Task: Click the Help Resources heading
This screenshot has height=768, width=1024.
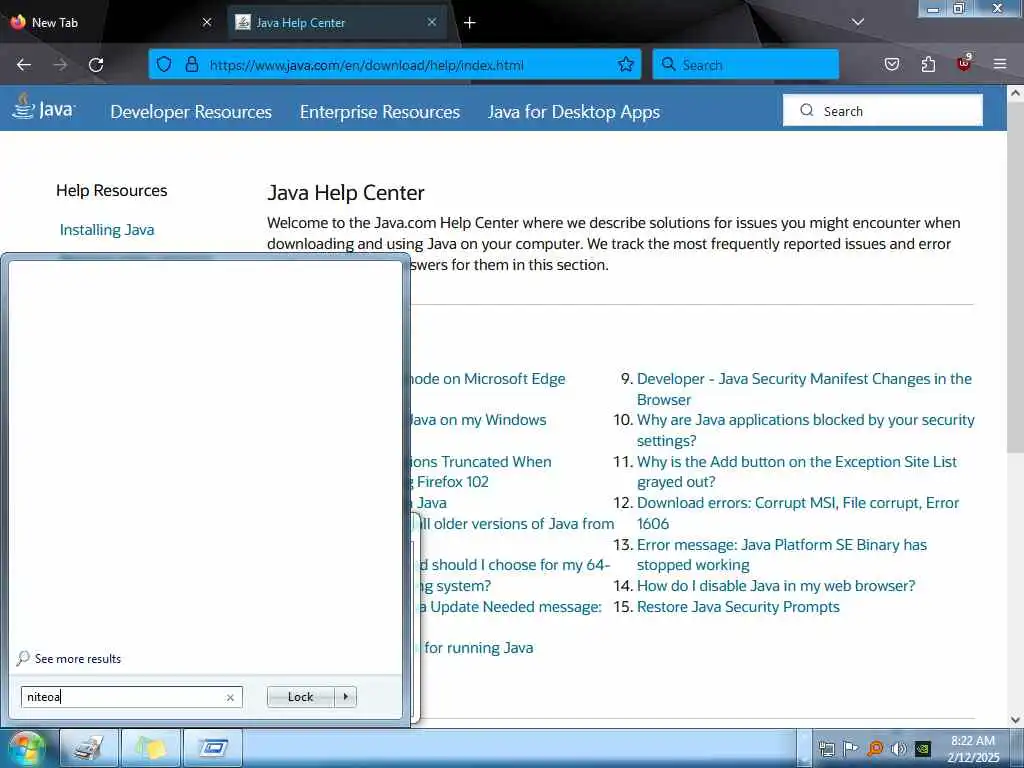Action: (112, 191)
